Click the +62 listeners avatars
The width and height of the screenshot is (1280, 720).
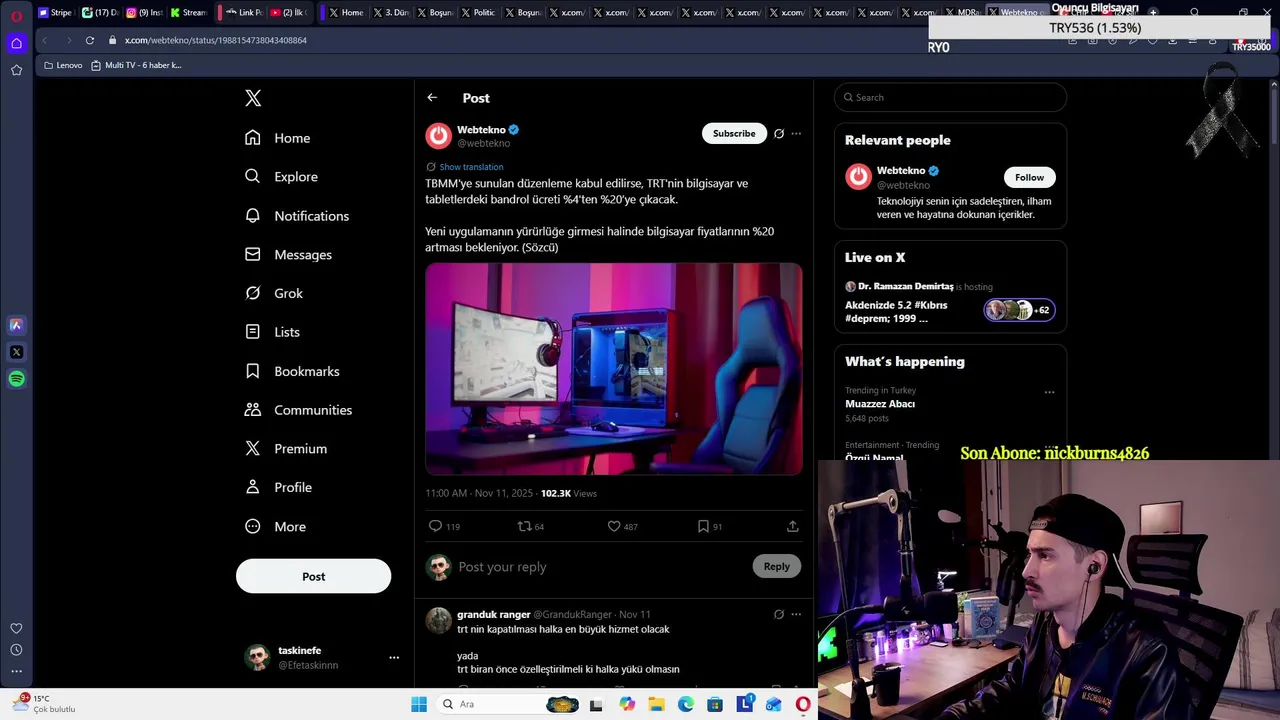[1019, 310]
